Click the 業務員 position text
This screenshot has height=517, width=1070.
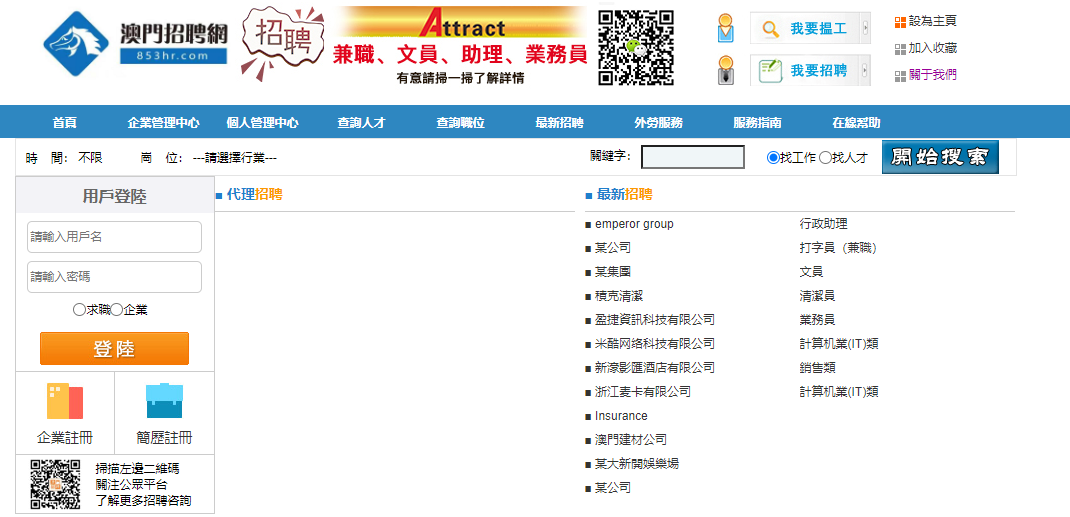pos(818,320)
